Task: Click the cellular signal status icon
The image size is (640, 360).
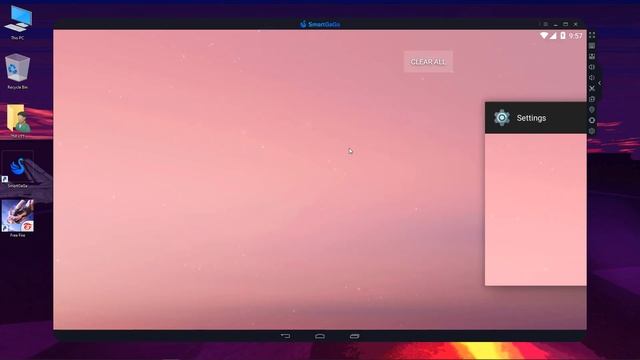Action: [x=553, y=36]
